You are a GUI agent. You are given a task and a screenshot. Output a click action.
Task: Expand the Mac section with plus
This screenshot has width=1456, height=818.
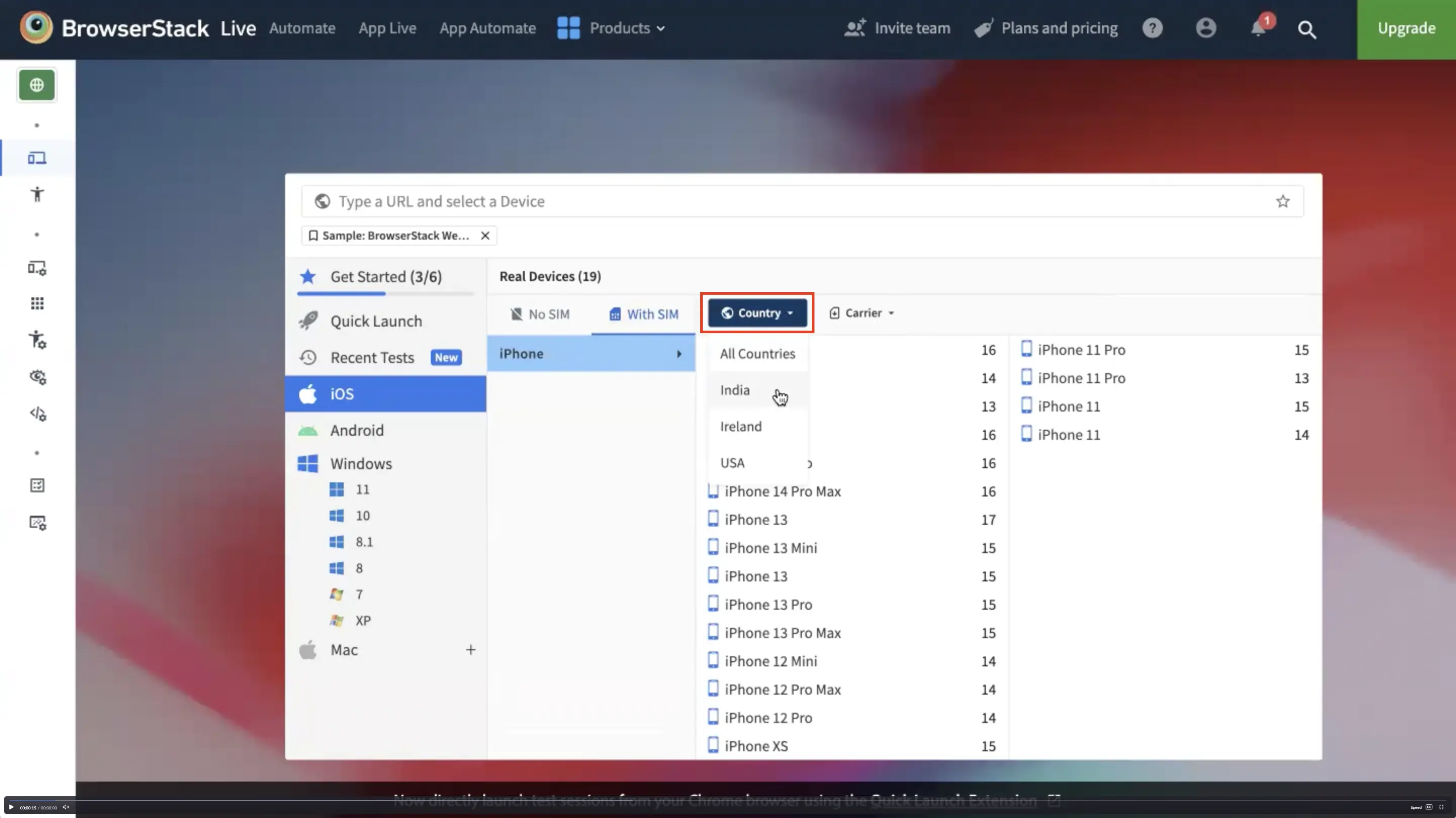pos(470,650)
